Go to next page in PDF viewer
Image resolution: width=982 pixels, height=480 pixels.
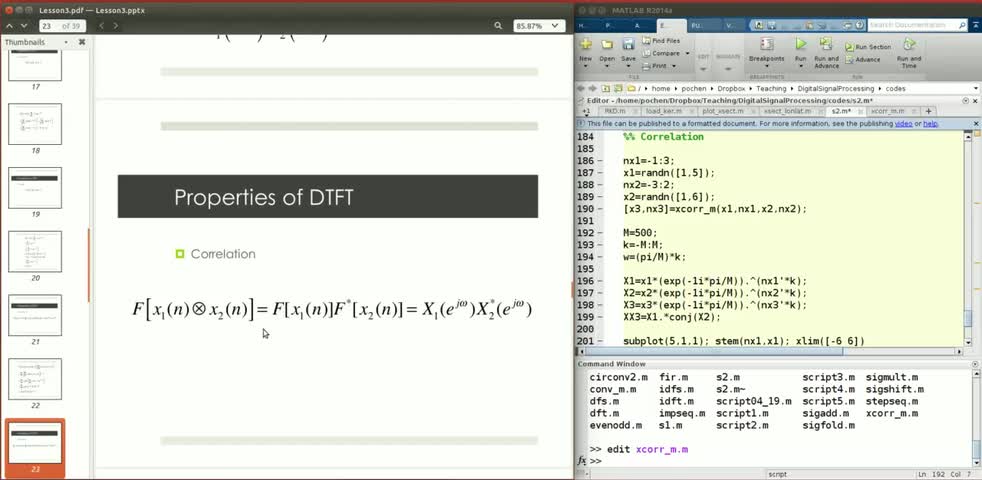point(24,26)
